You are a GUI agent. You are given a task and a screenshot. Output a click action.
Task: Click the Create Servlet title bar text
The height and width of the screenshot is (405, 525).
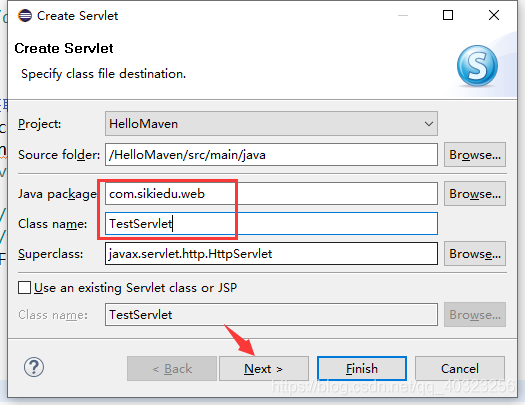click(77, 16)
